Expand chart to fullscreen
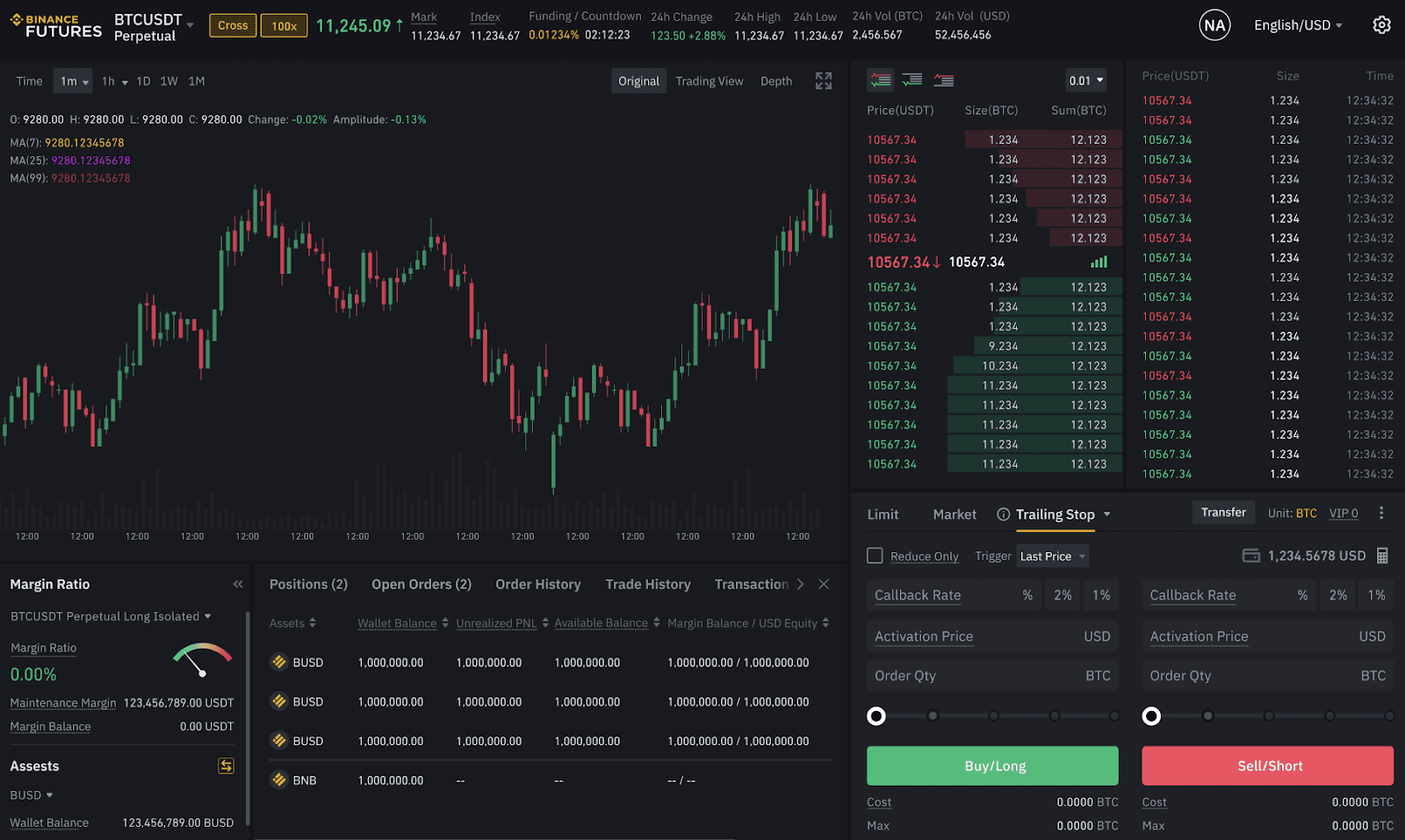Image resolution: width=1405 pixels, height=840 pixels. [823, 81]
